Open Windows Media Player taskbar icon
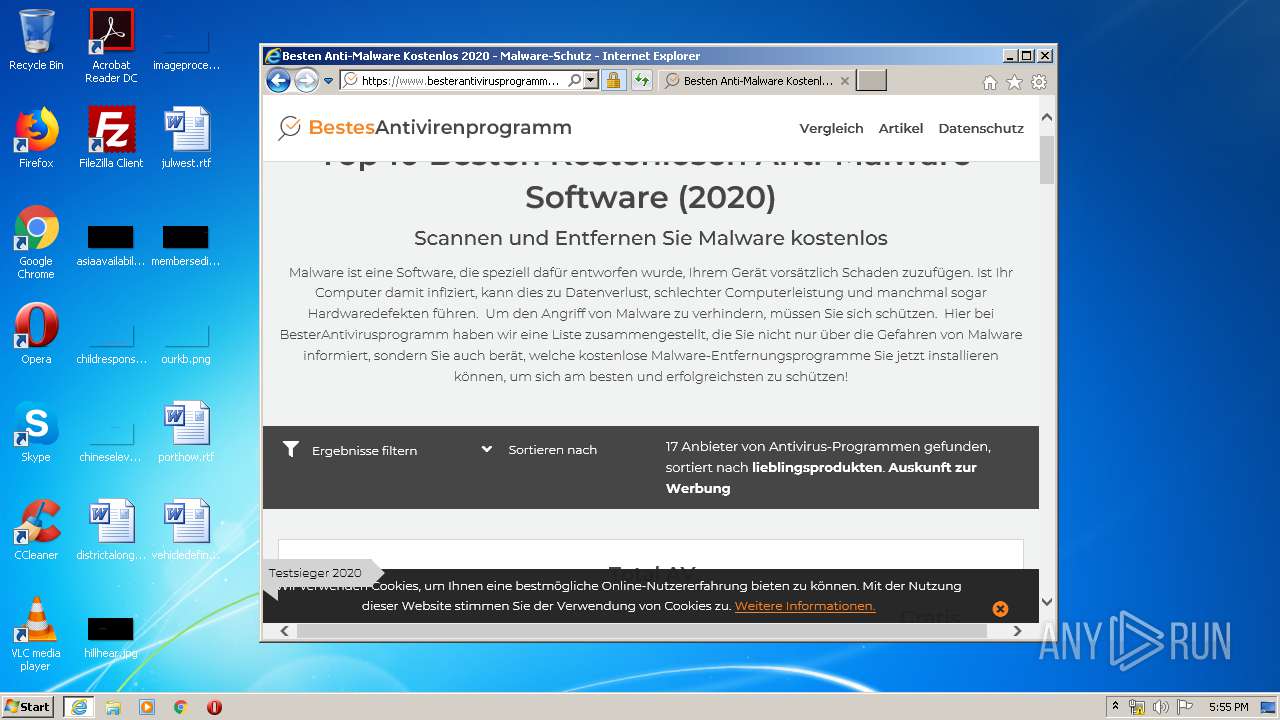Viewport: 1280px width, 720px height. pos(147,707)
